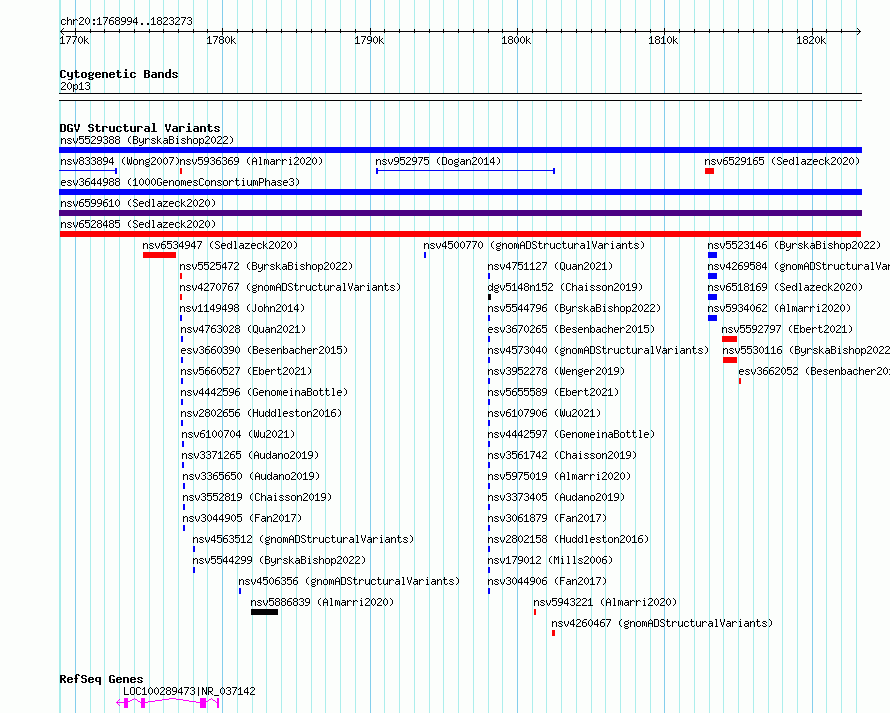Click the chr20:1768994..1823273 coordinates text
Screen dimensions: 890x713
pyautogui.click(x=126, y=22)
